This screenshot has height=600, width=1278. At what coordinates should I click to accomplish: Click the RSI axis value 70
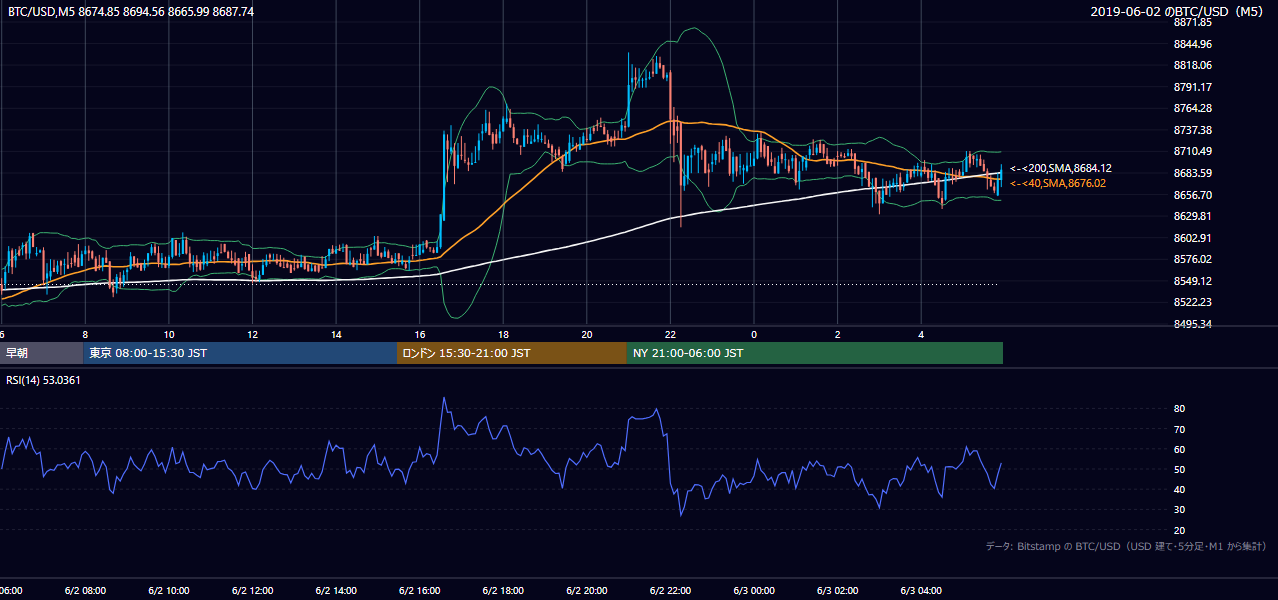click(x=1180, y=429)
